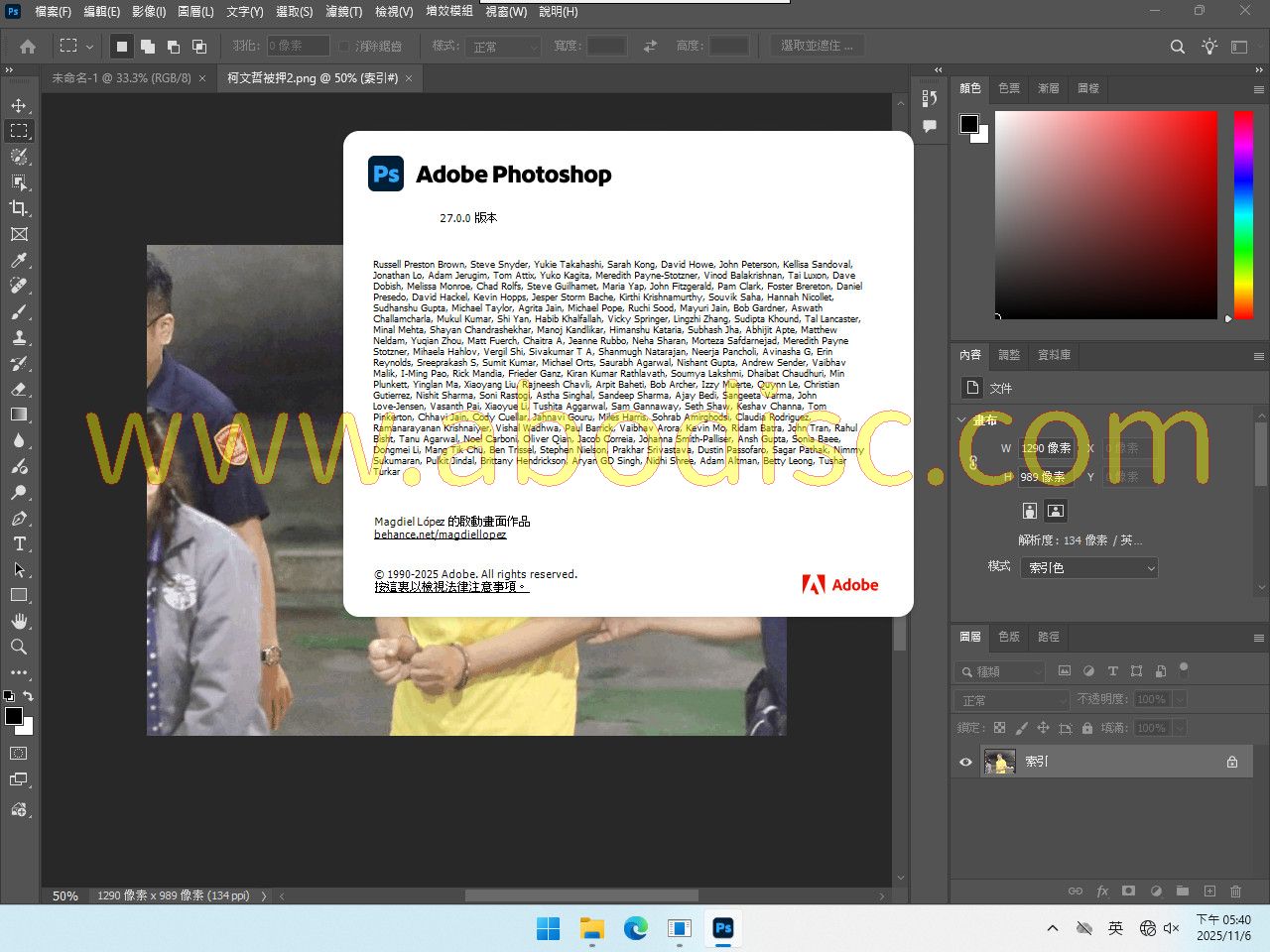Collapse the 畫布 section

point(961,420)
